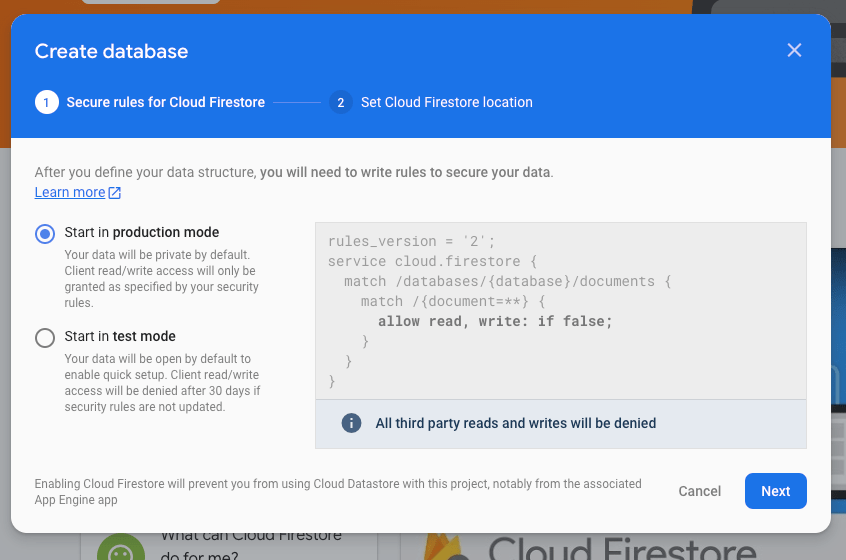Go to Secure rules for Cloud Firestore step
Screen dimensions: 846x560
pyautogui.click(x=165, y=102)
